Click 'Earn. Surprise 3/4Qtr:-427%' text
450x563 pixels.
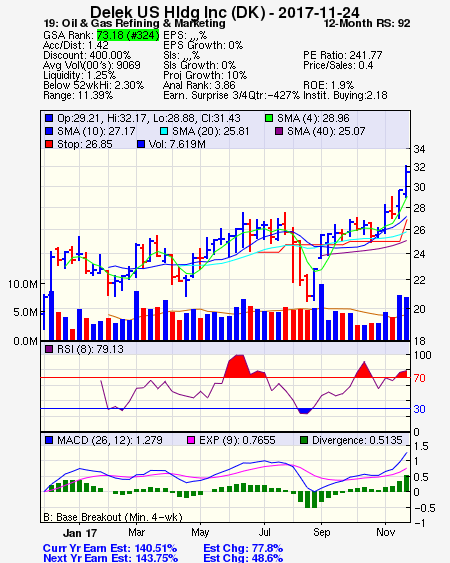(231, 96)
